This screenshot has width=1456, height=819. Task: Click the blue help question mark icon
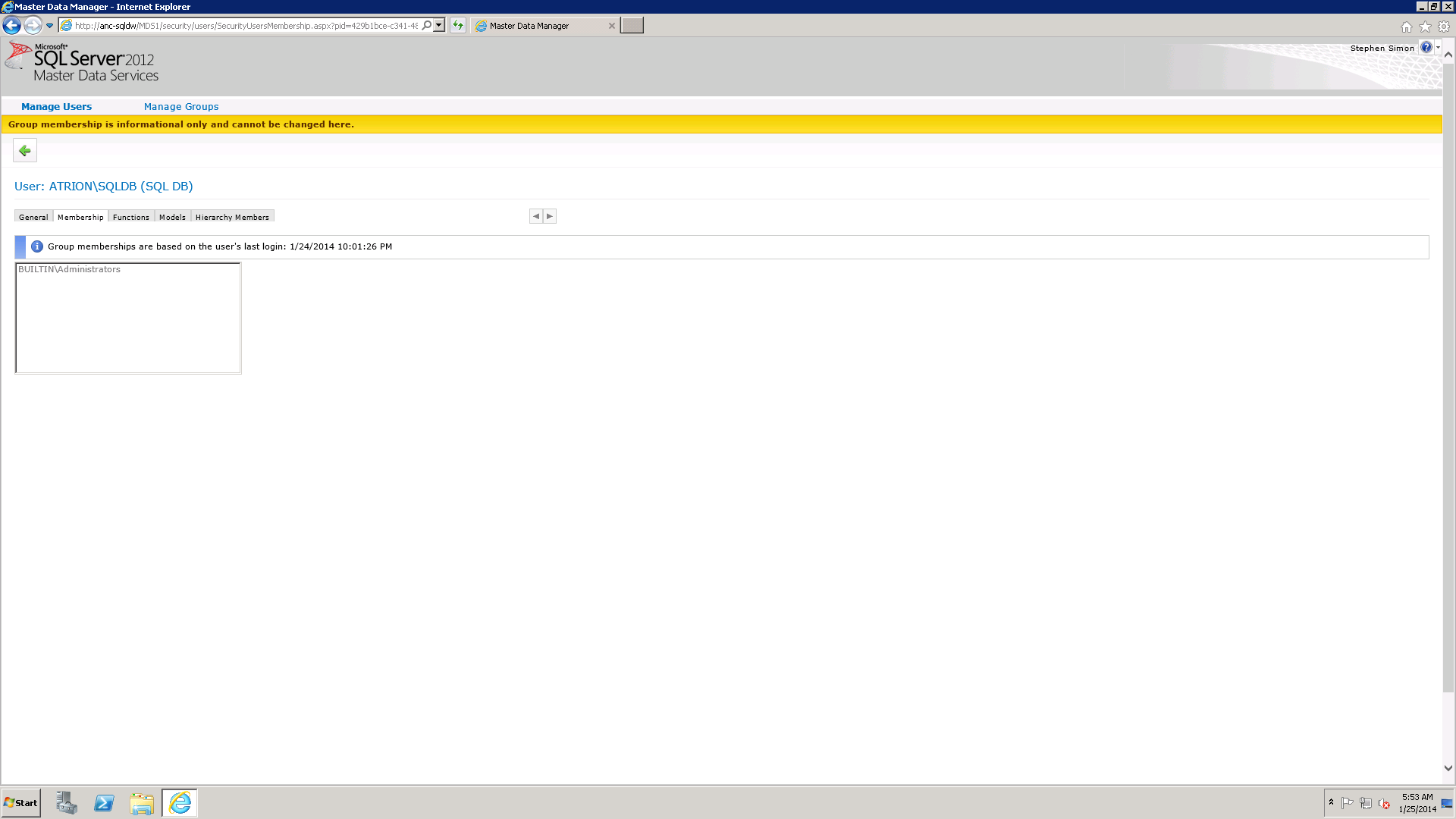1426,48
